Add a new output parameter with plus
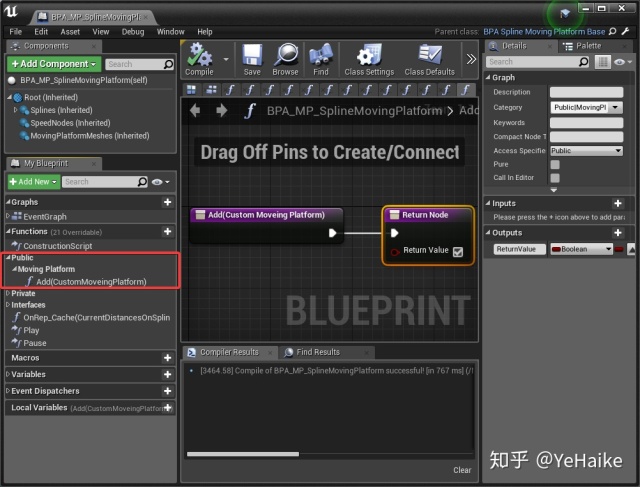Viewport: 640px width, 487px height. [618, 233]
